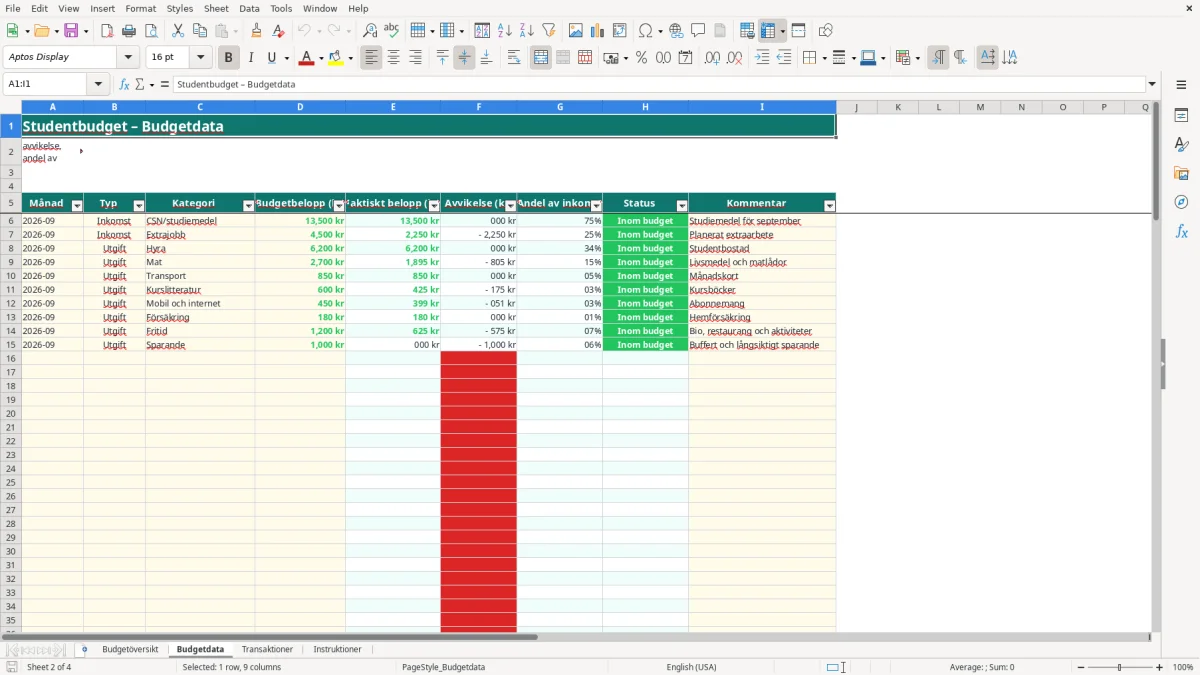Open the Kommentar column filter dropdown

829,205
